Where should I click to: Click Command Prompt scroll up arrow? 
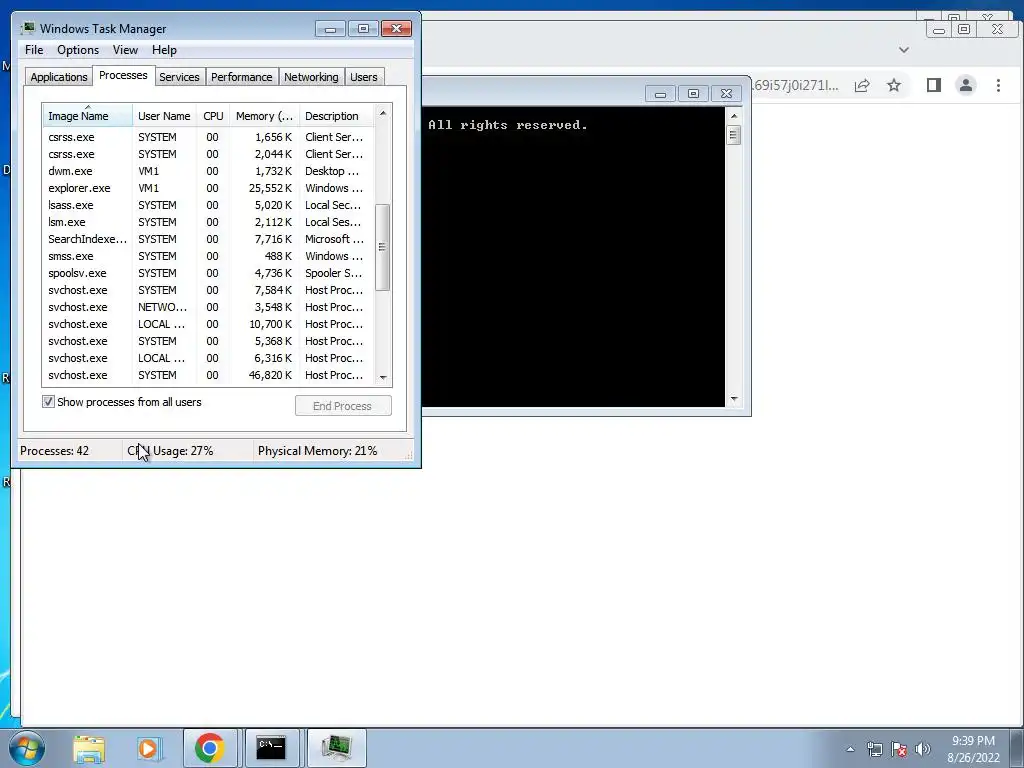click(x=734, y=116)
